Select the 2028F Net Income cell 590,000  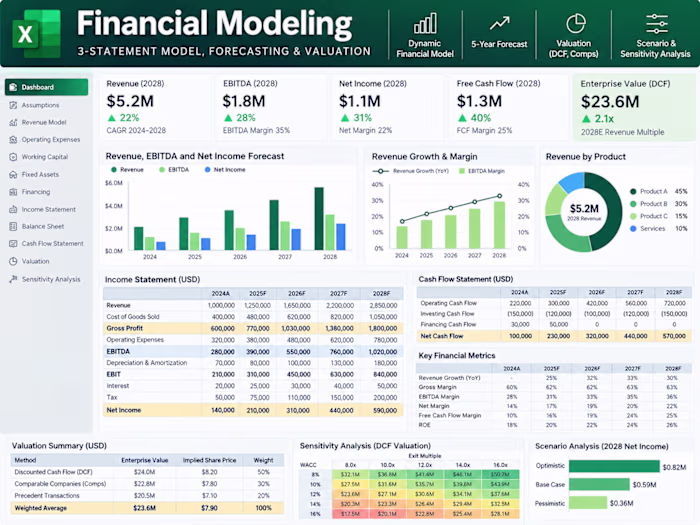385,410
